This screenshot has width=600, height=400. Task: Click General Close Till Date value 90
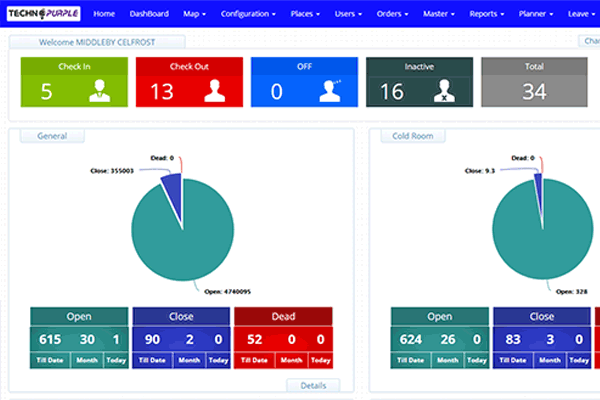point(152,339)
